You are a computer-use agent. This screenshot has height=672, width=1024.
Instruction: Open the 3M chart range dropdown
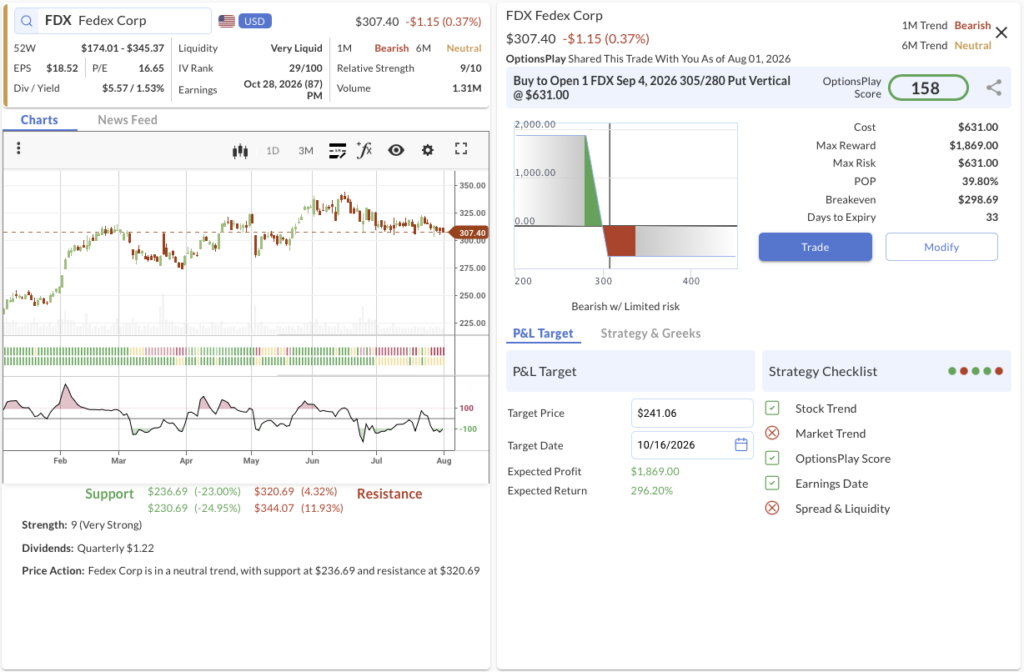tap(306, 151)
